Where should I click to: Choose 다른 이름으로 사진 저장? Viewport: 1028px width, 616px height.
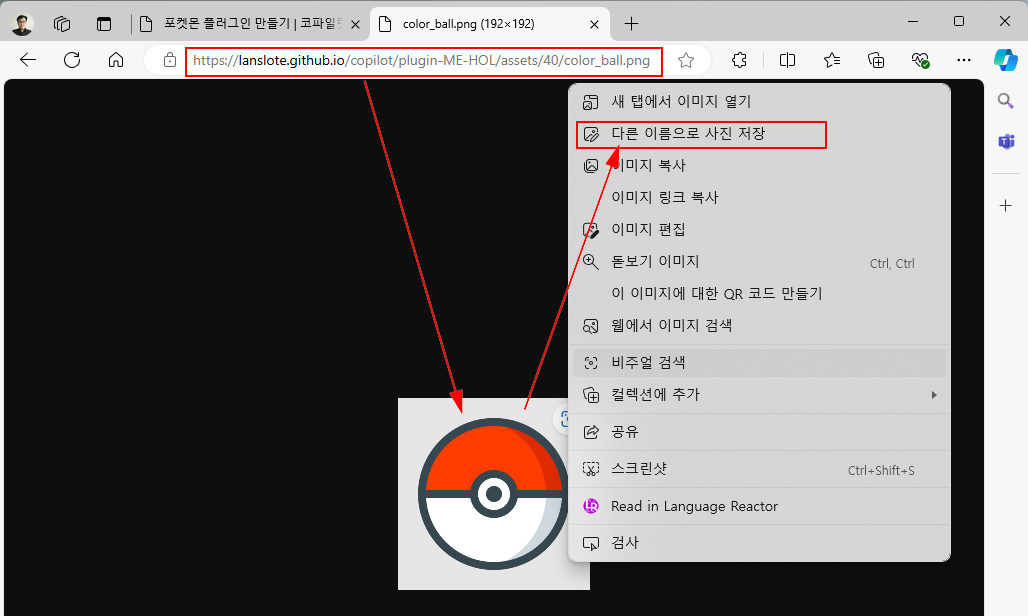coord(760,134)
